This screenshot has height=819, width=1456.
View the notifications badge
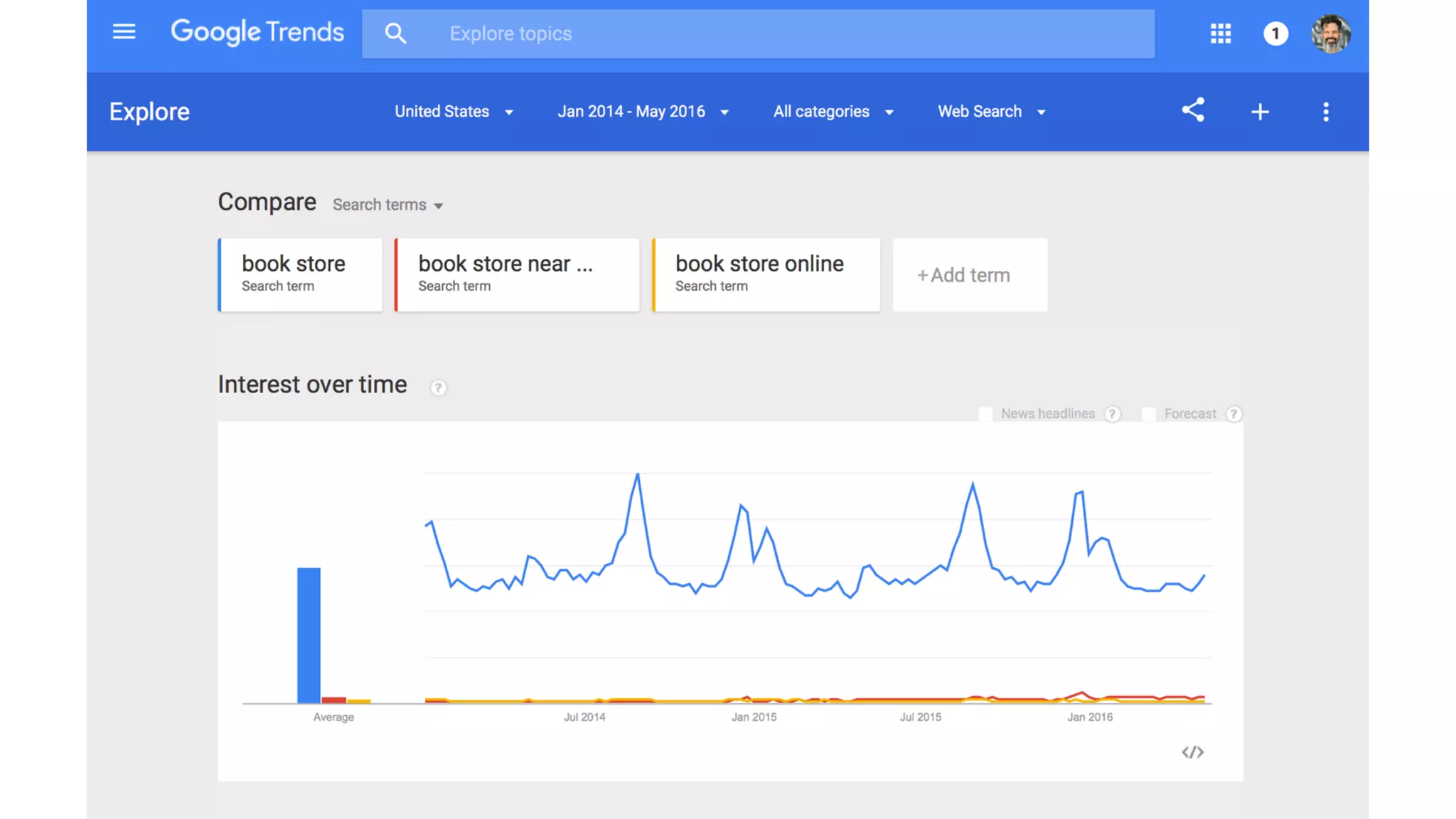click(x=1275, y=33)
